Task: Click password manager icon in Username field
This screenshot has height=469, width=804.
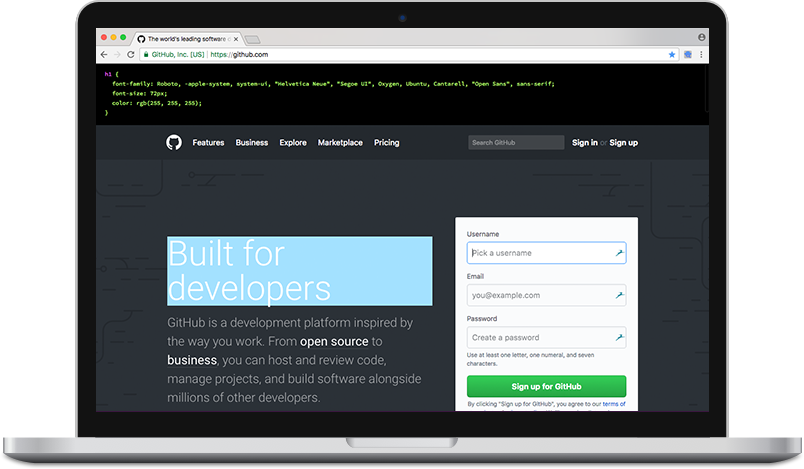Action: pos(619,253)
